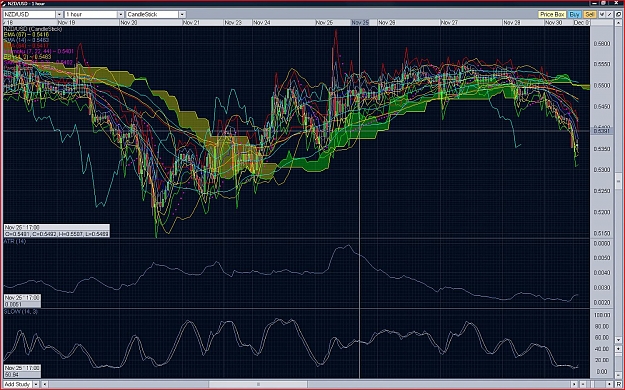Image resolution: width=625 pixels, height=390 pixels.
Task: Click the EMA (87) legend entry
Action: pyautogui.click(x=26, y=35)
